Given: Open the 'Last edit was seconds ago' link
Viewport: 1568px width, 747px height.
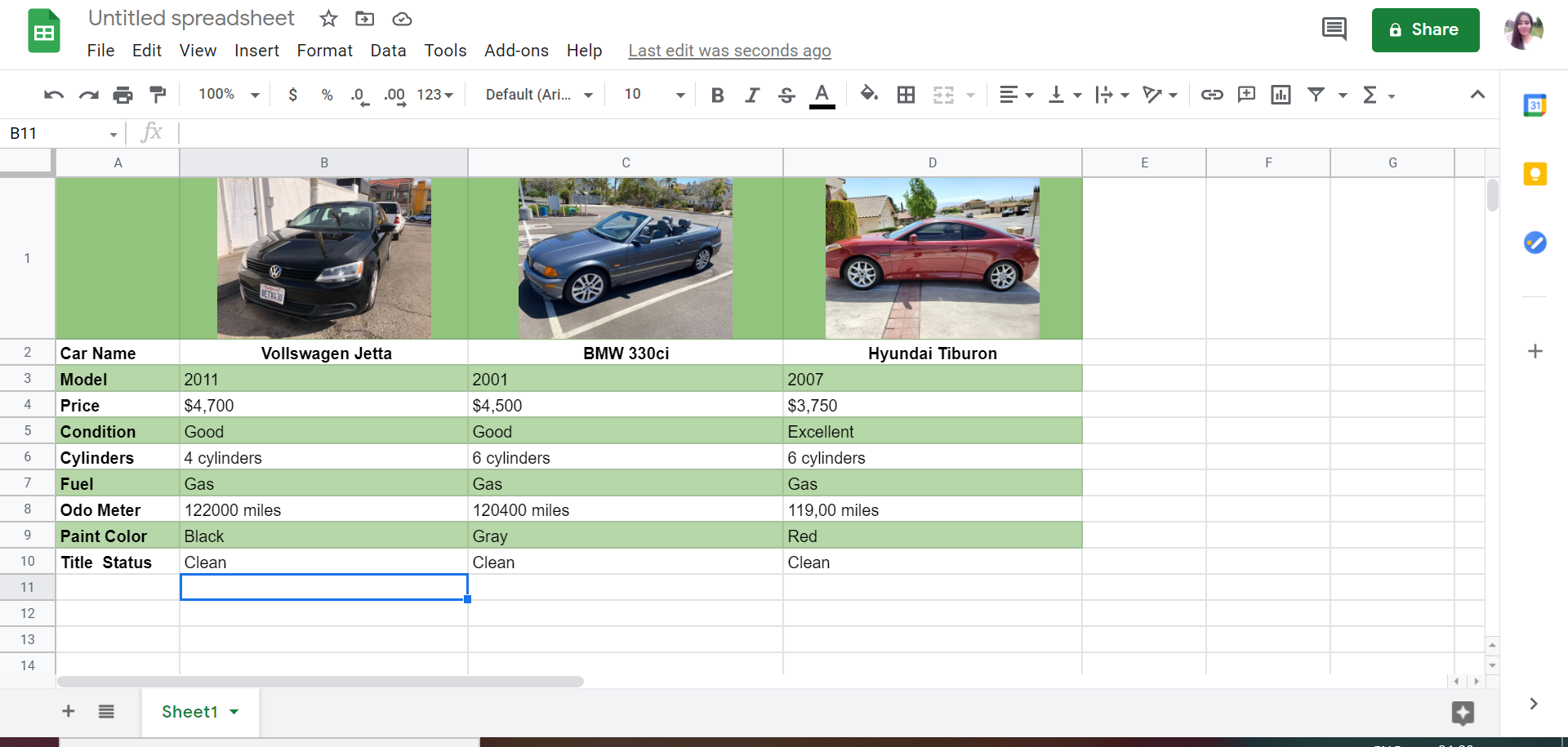Looking at the screenshot, I should pyautogui.click(x=729, y=51).
